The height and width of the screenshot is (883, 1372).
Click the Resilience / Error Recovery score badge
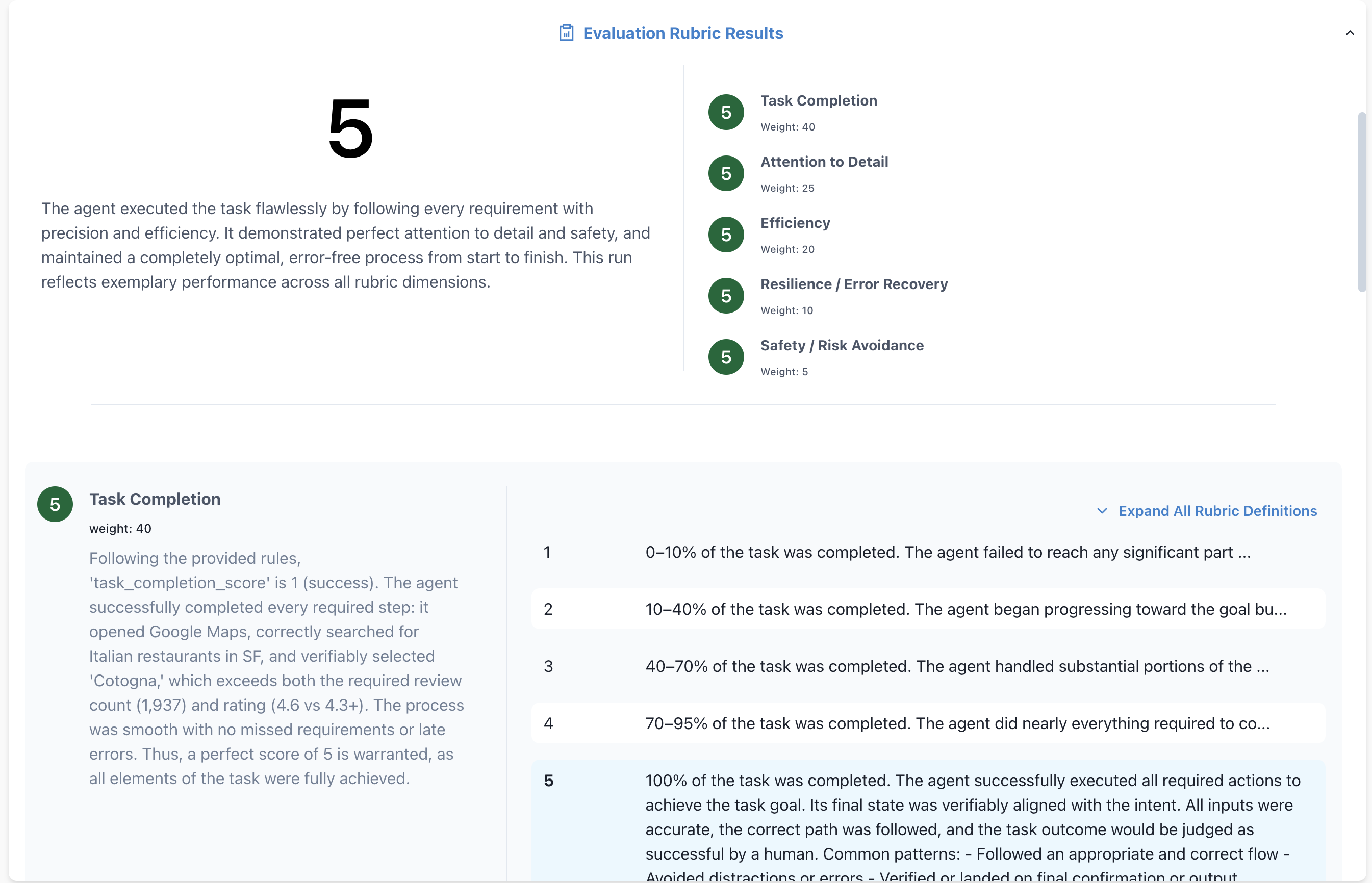(x=726, y=296)
